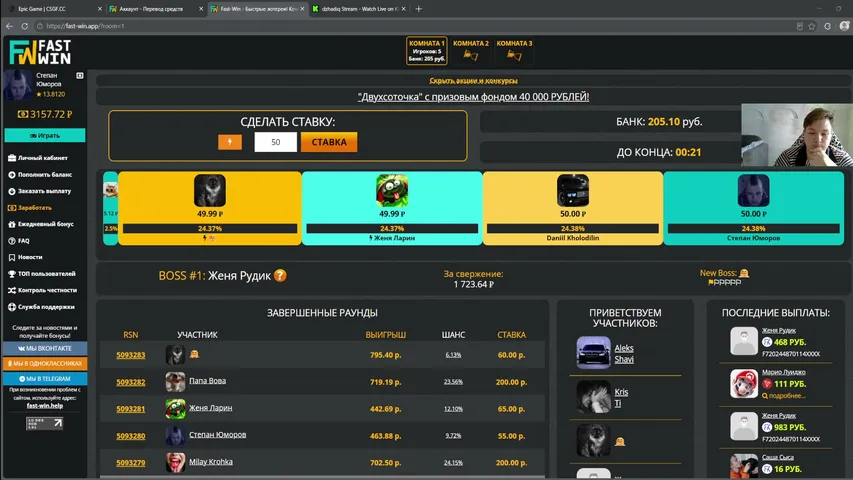The image size is (853, 480).
Task: Click Степан Юморов avatar in bet card
Action: pos(753,190)
